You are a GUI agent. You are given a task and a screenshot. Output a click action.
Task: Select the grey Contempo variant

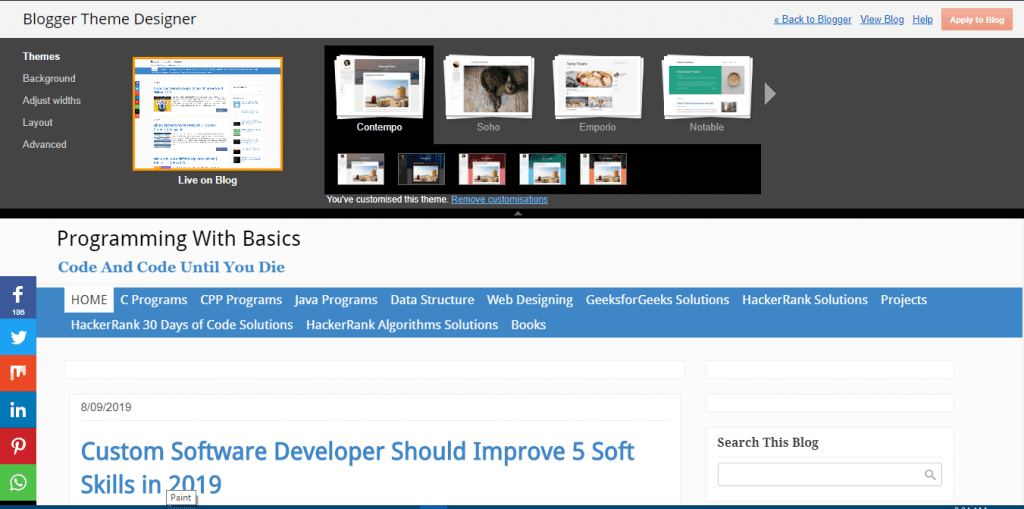360,169
